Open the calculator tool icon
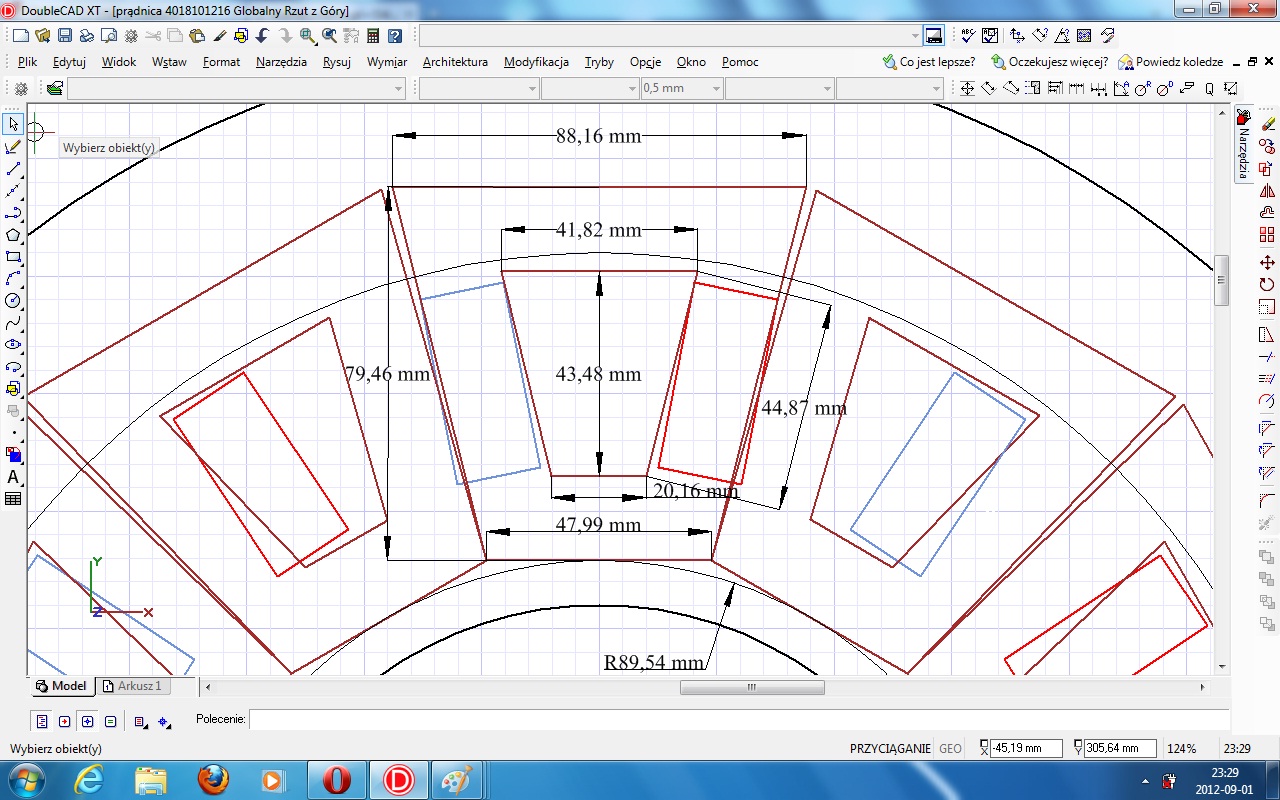The width and height of the screenshot is (1280, 800). pyautogui.click(x=373, y=36)
